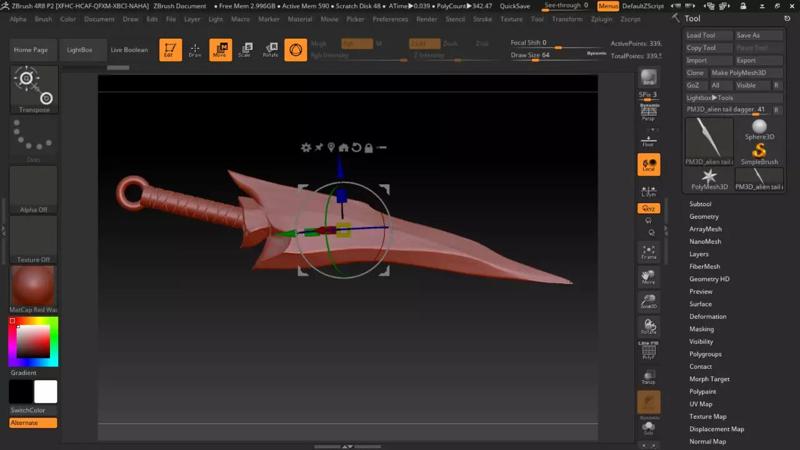Viewport: 800px width, 450px height.
Task: Expand the Polygroups section
Action: click(705, 354)
